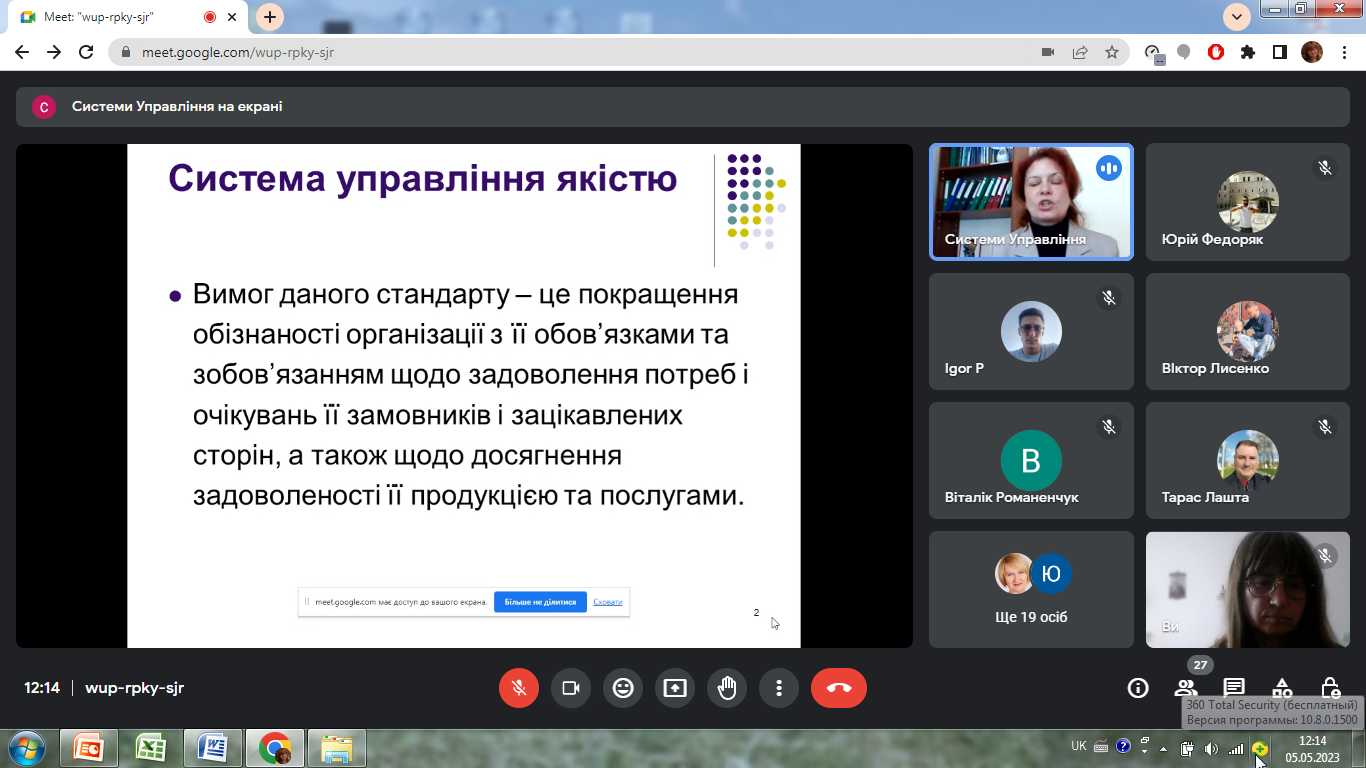This screenshot has width=1366, height=768.
Task: Open the activities icon
Action: [x=1282, y=688]
